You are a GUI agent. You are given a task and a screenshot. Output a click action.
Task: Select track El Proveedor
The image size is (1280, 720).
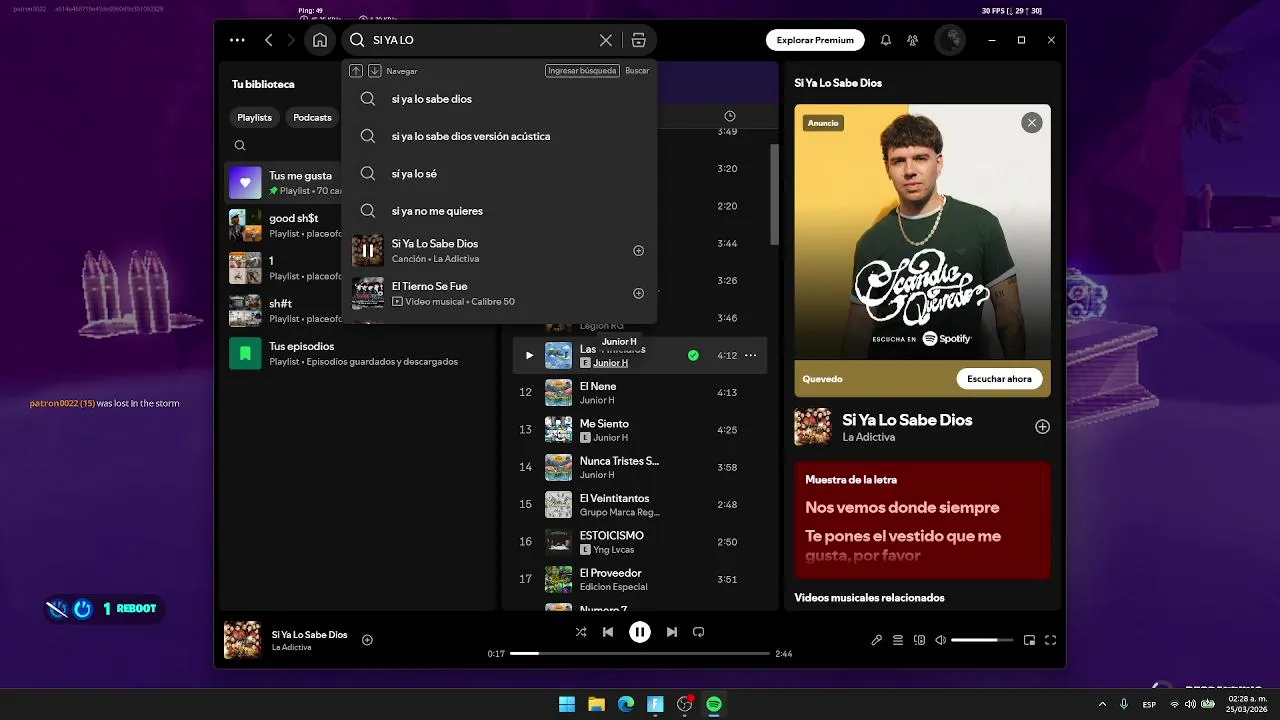639,579
